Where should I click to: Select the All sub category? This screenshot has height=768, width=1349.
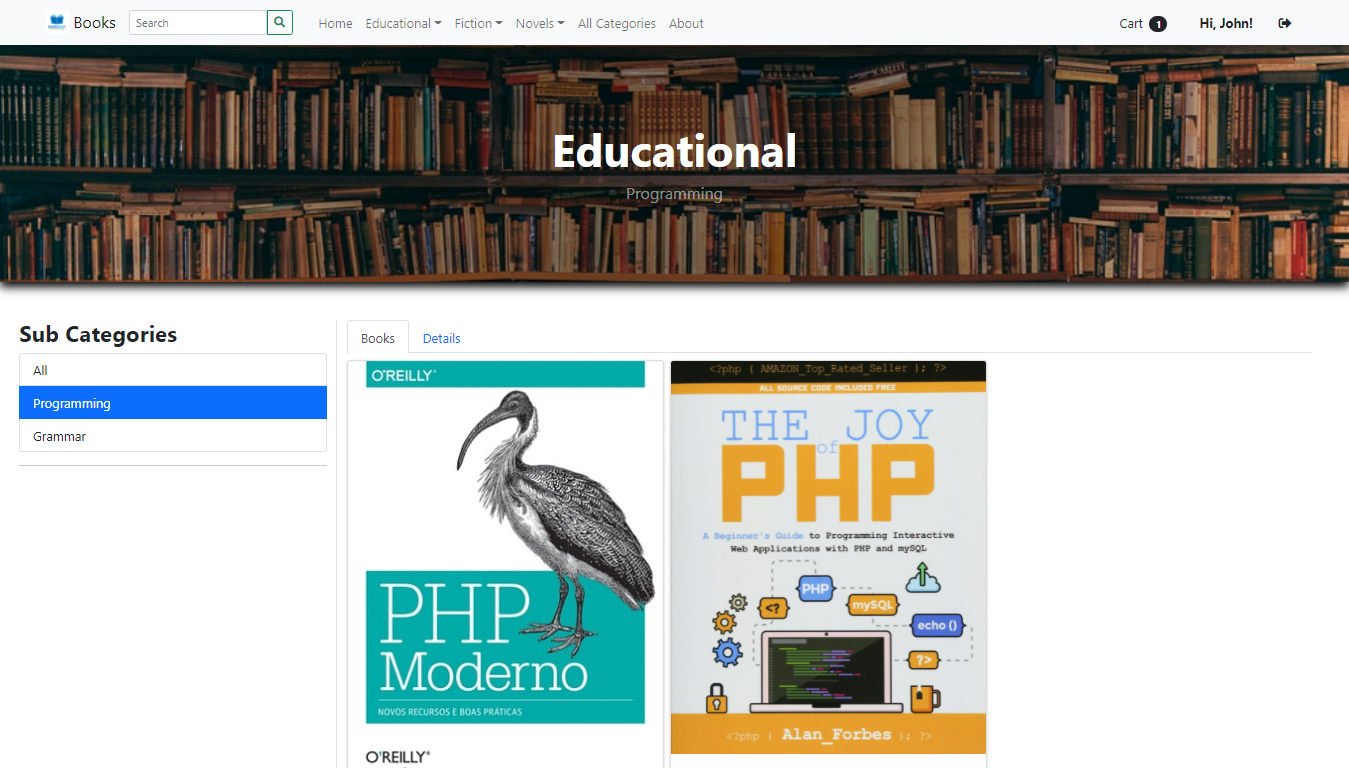click(173, 370)
